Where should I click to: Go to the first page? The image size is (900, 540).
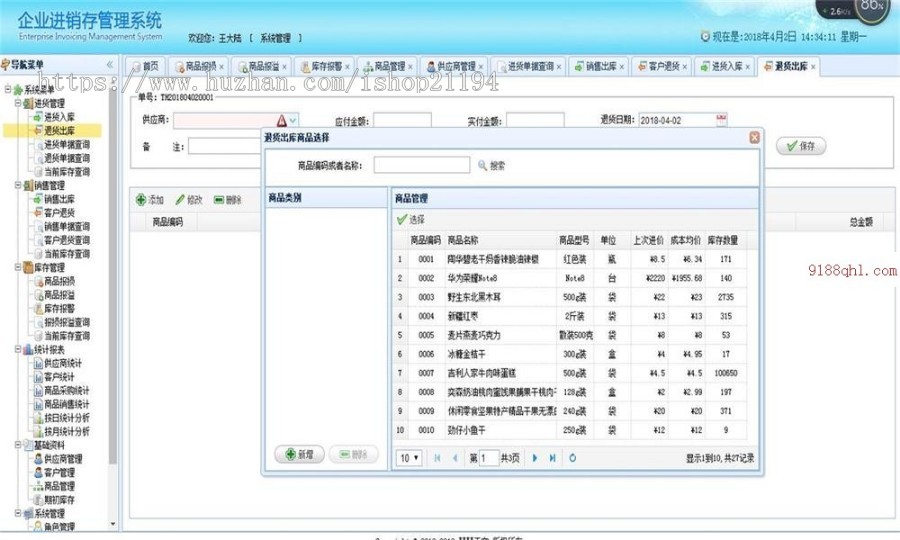pos(437,458)
